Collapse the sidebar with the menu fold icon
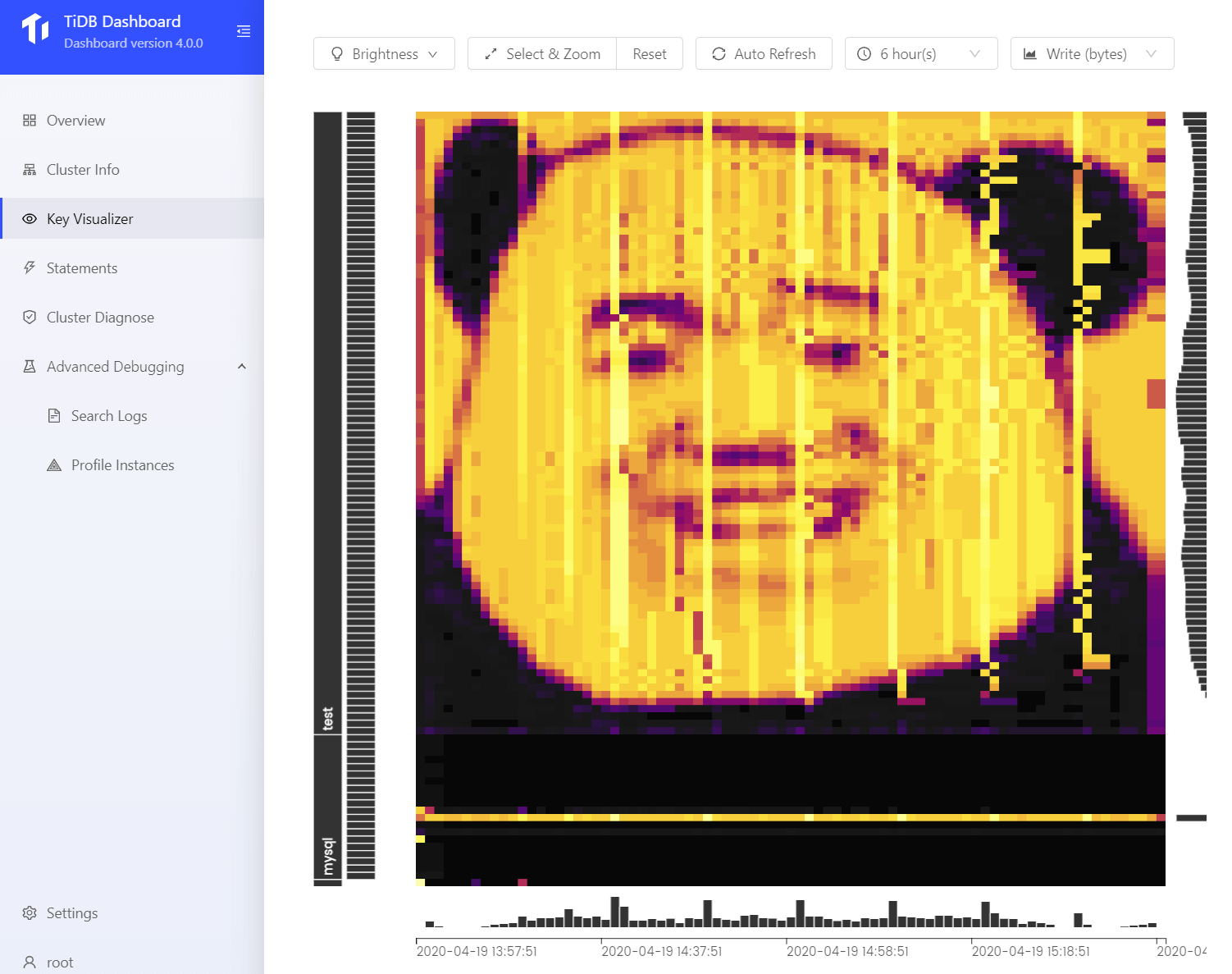Screen dimensions: 1232x974 pyautogui.click(x=244, y=31)
